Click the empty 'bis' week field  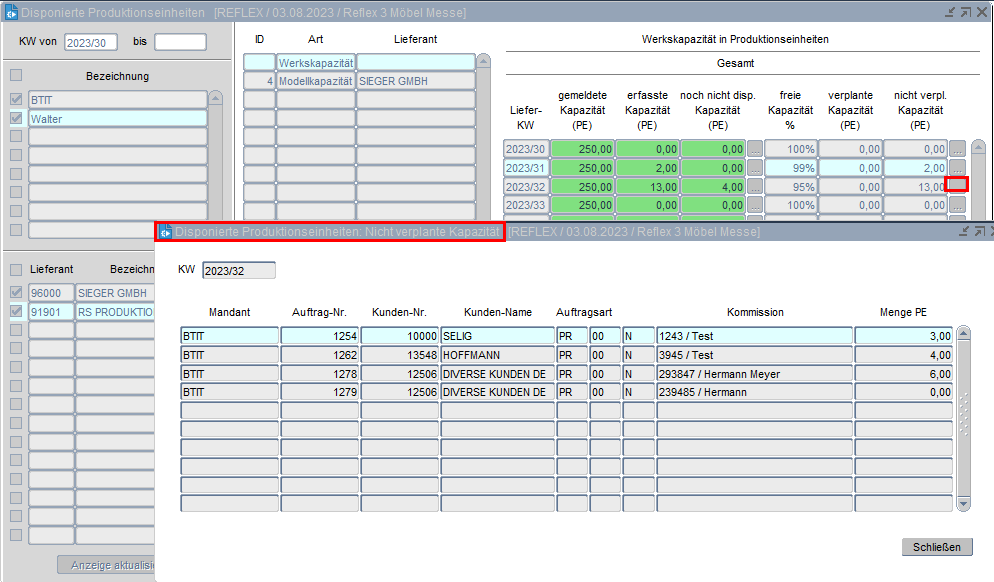coord(180,42)
